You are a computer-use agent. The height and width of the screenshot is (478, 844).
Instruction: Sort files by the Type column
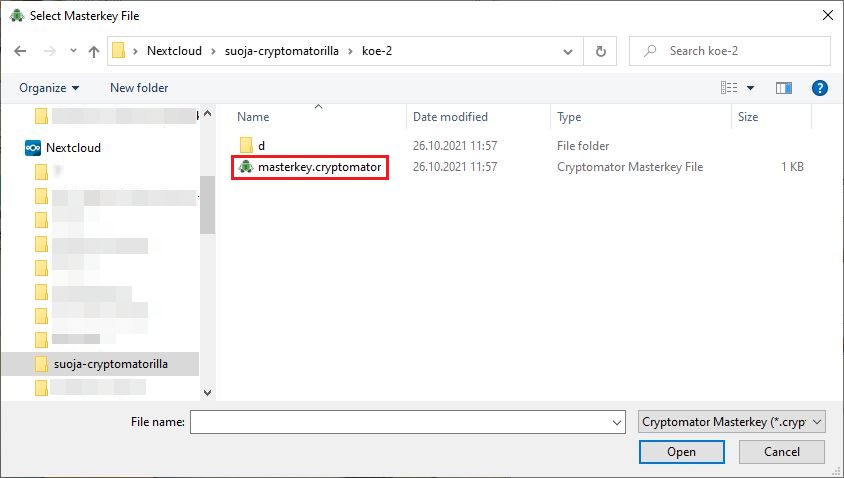569,117
